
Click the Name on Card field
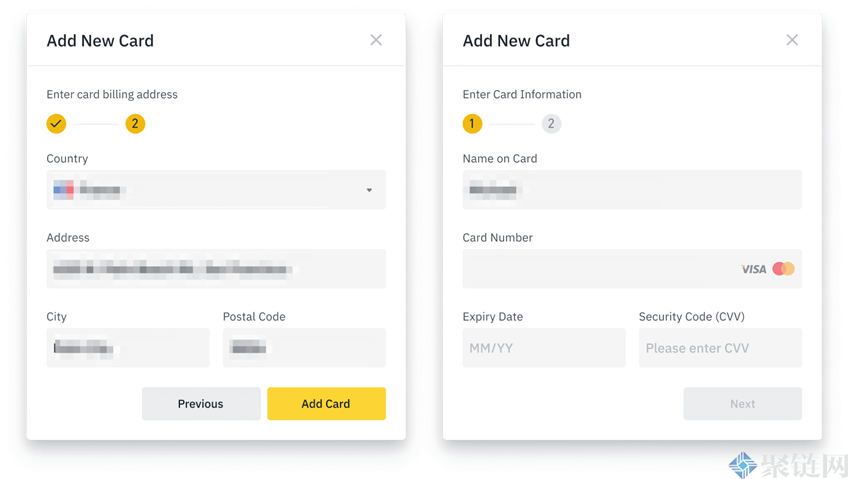point(631,190)
